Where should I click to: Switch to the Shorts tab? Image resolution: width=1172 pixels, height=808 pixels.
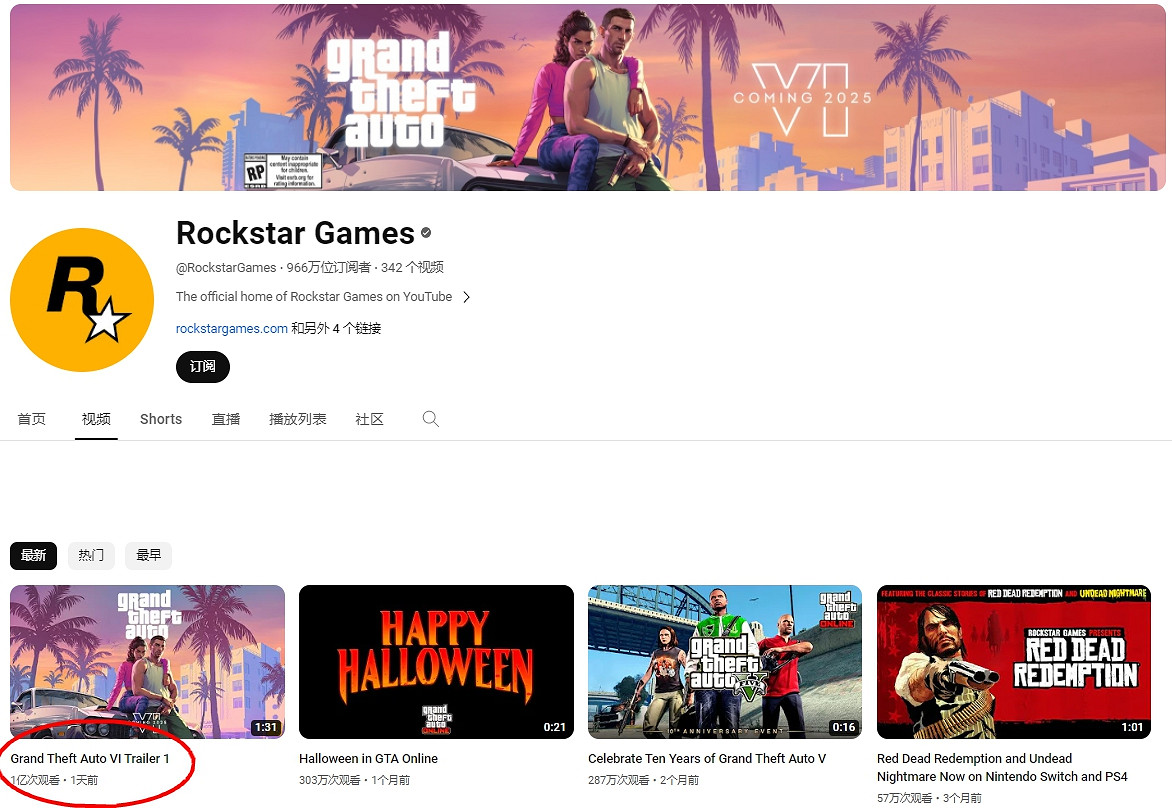[x=160, y=419]
